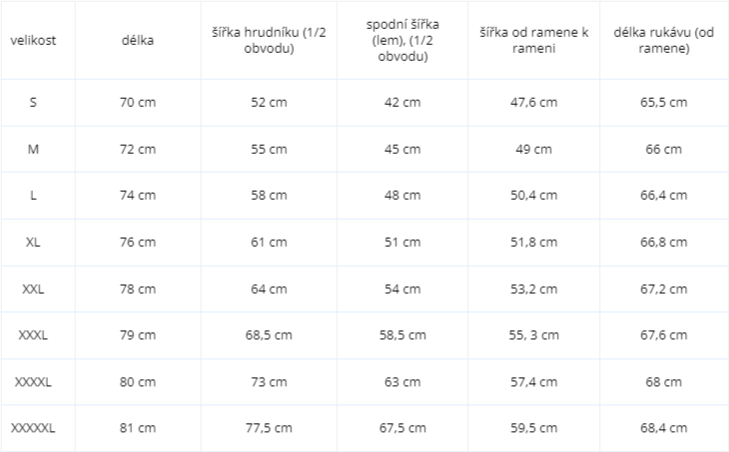
Task: Select the XXL size cell
Action: coord(33,289)
